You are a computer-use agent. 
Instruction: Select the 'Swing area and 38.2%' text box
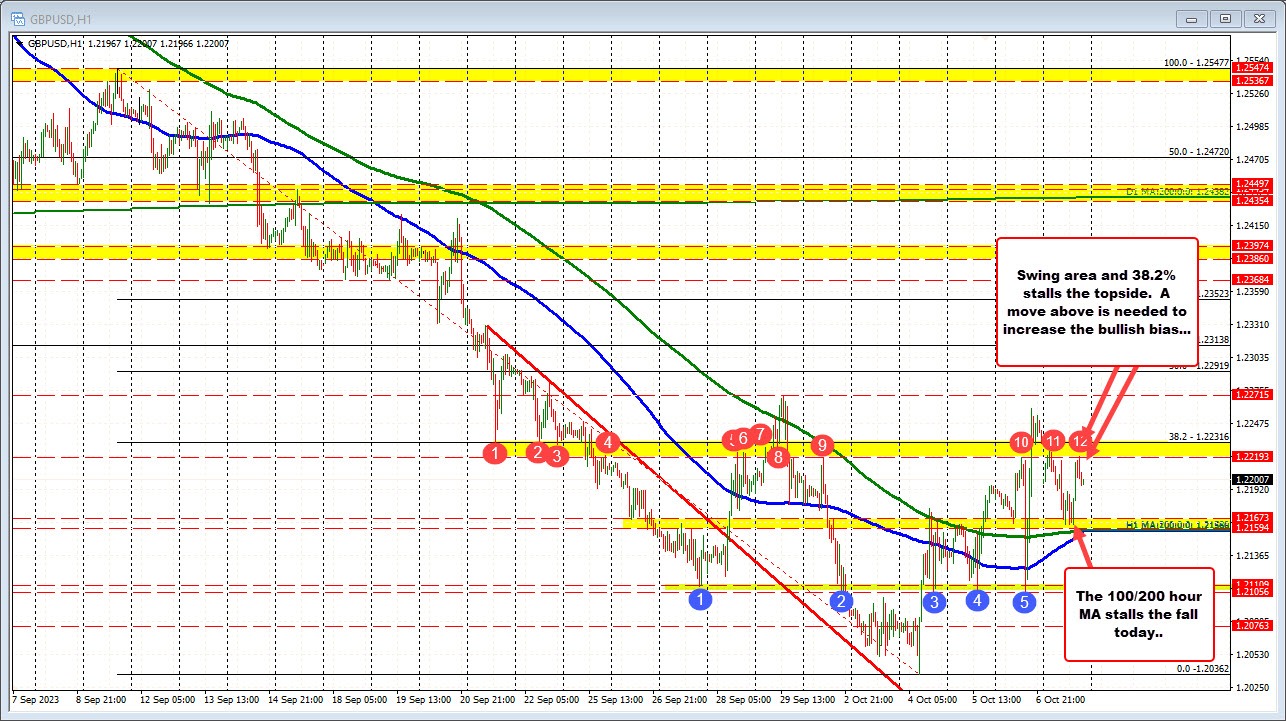(x=1097, y=302)
